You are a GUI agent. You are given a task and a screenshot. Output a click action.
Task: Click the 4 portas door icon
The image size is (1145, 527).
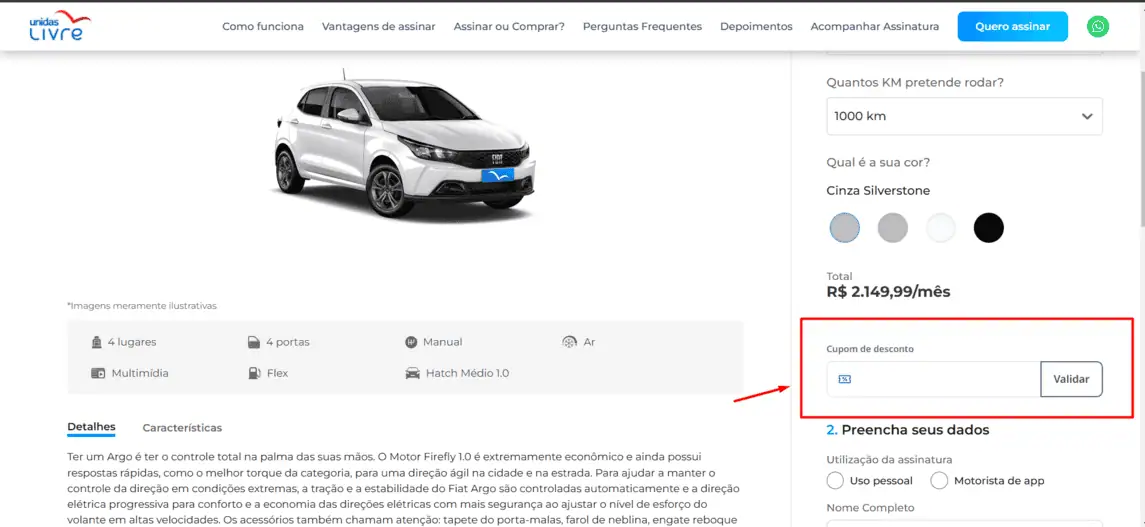[253, 342]
